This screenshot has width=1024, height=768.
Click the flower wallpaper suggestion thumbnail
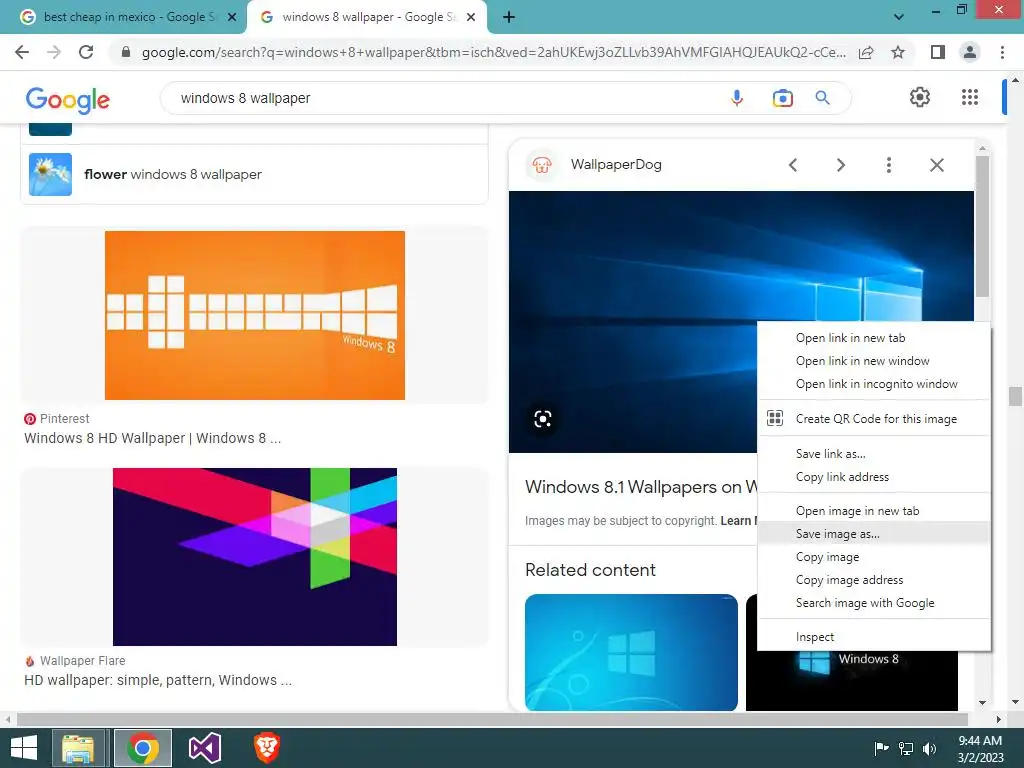point(50,174)
